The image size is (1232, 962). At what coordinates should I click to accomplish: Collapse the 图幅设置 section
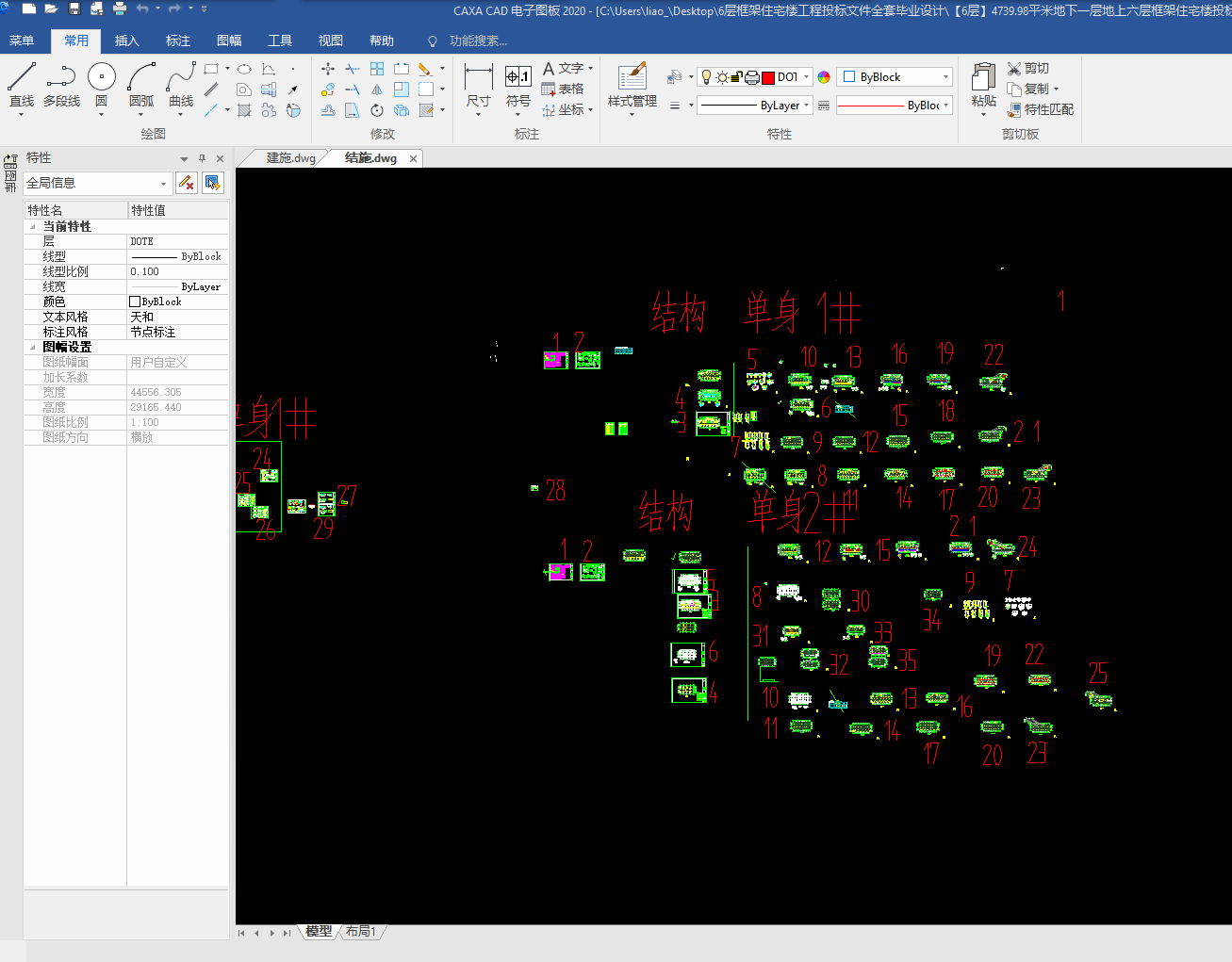point(33,347)
